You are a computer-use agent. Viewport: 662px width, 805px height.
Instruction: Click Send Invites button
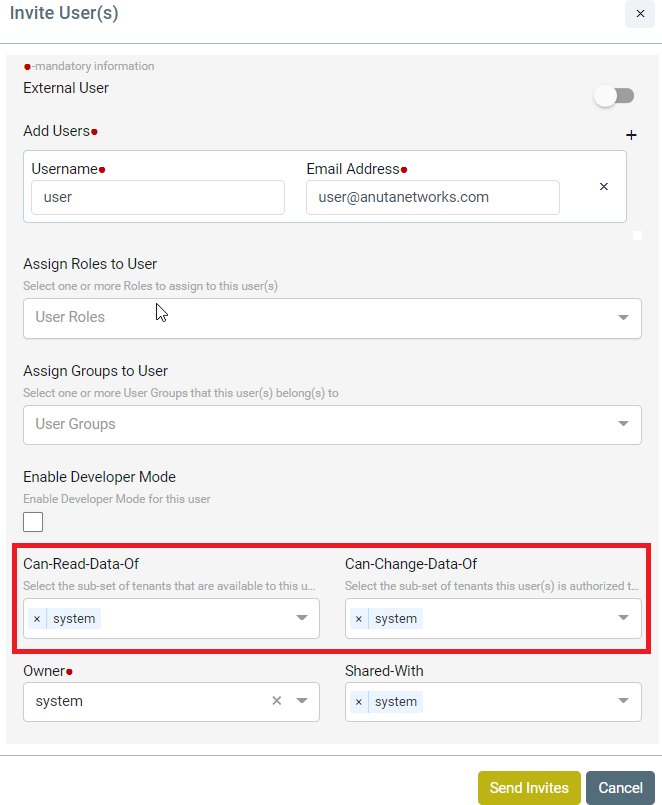click(529, 788)
